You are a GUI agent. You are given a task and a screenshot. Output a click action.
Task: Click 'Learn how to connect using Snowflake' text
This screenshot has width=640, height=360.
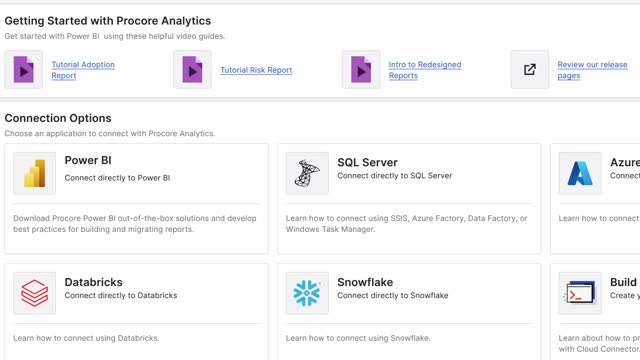coord(358,338)
